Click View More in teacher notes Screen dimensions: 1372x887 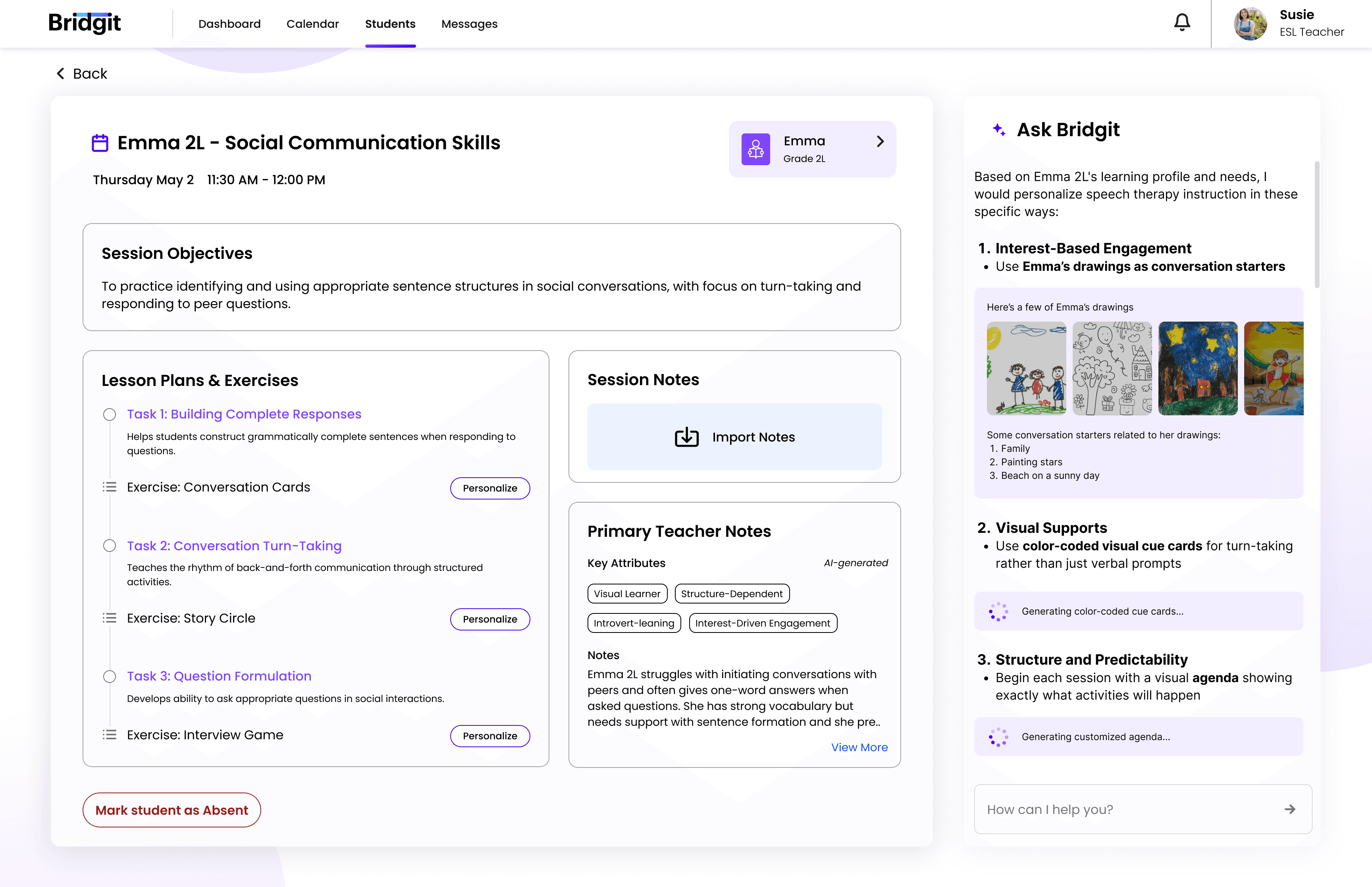click(859, 748)
